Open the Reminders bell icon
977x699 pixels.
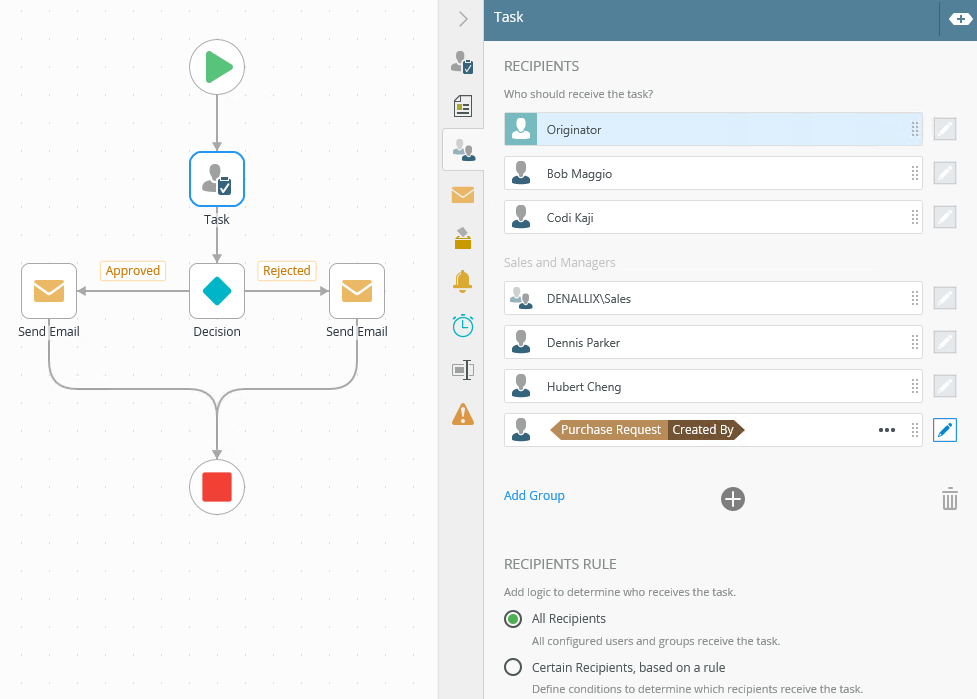pos(462,282)
